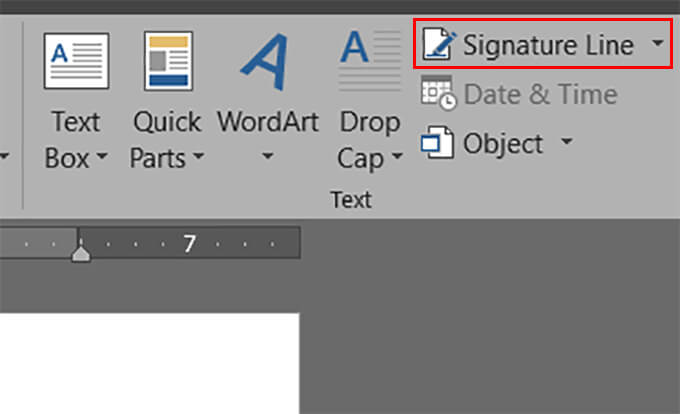Expand the WordArt dropdown arrow
This screenshot has width=680, height=414.
click(267, 158)
